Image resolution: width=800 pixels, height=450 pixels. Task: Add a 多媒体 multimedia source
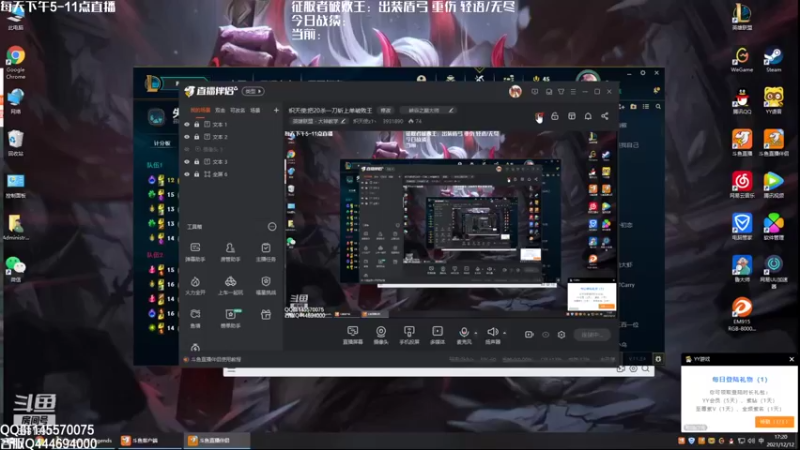pyautogui.click(x=437, y=335)
